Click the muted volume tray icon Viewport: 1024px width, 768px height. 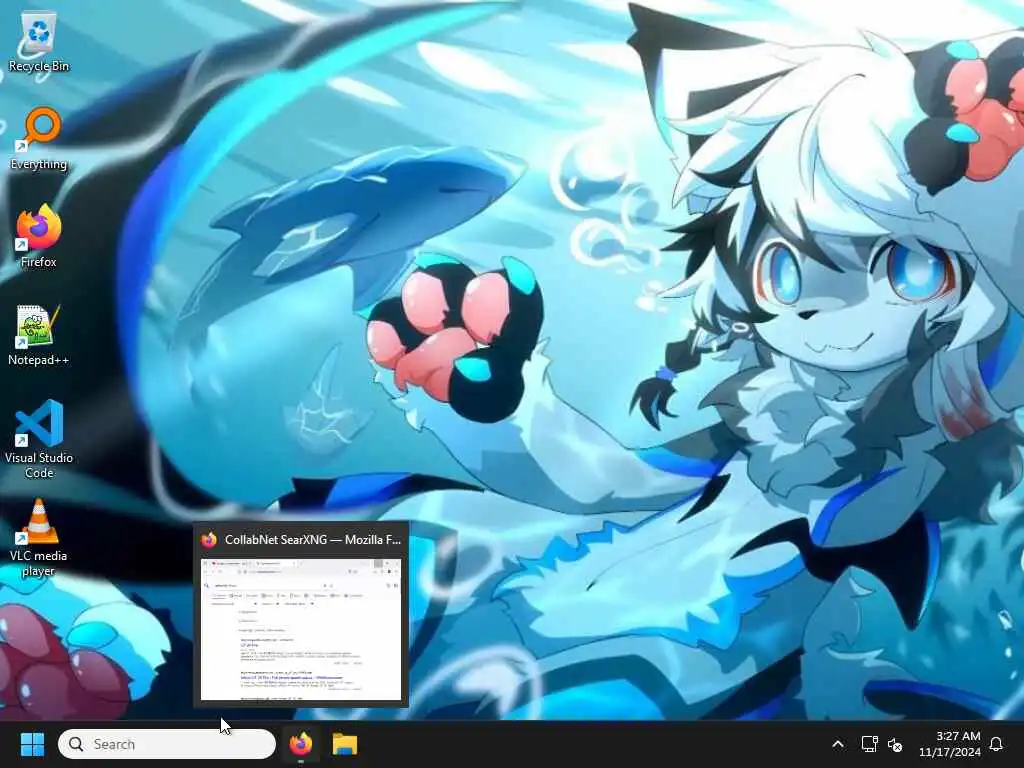(x=895, y=744)
